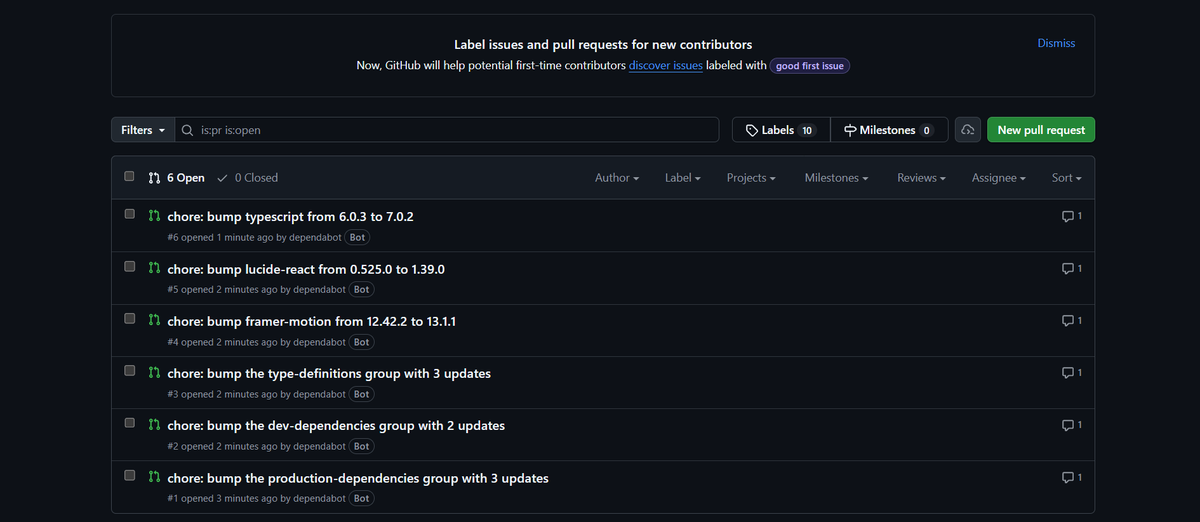1200x522 pixels.
Task: Select checkbox for lucide-react bump PR
Action: click(x=129, y=266)
